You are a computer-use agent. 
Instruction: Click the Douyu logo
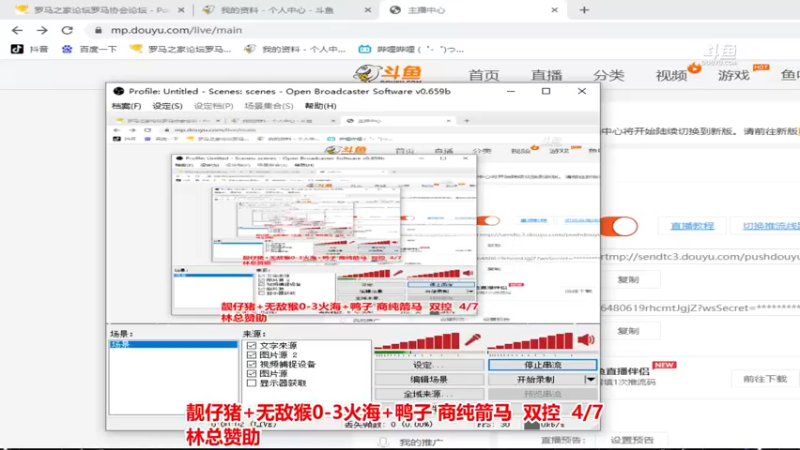point(388,73)
